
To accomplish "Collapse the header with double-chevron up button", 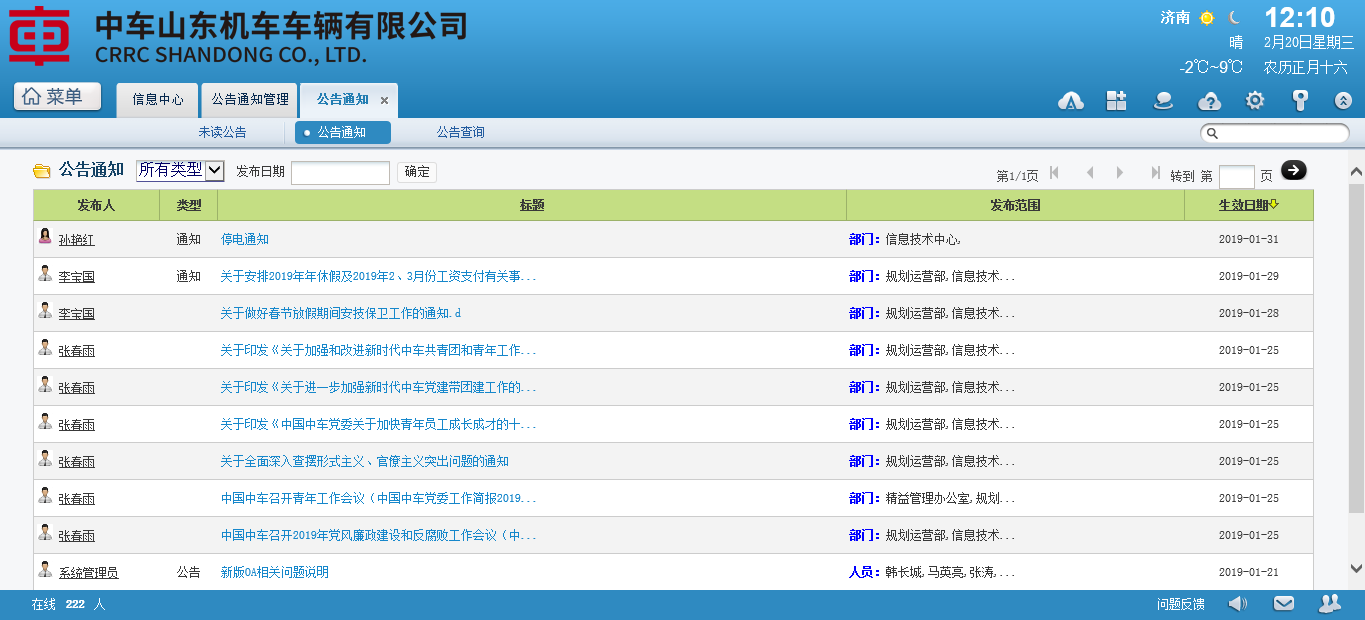I will click(1343, 101).
